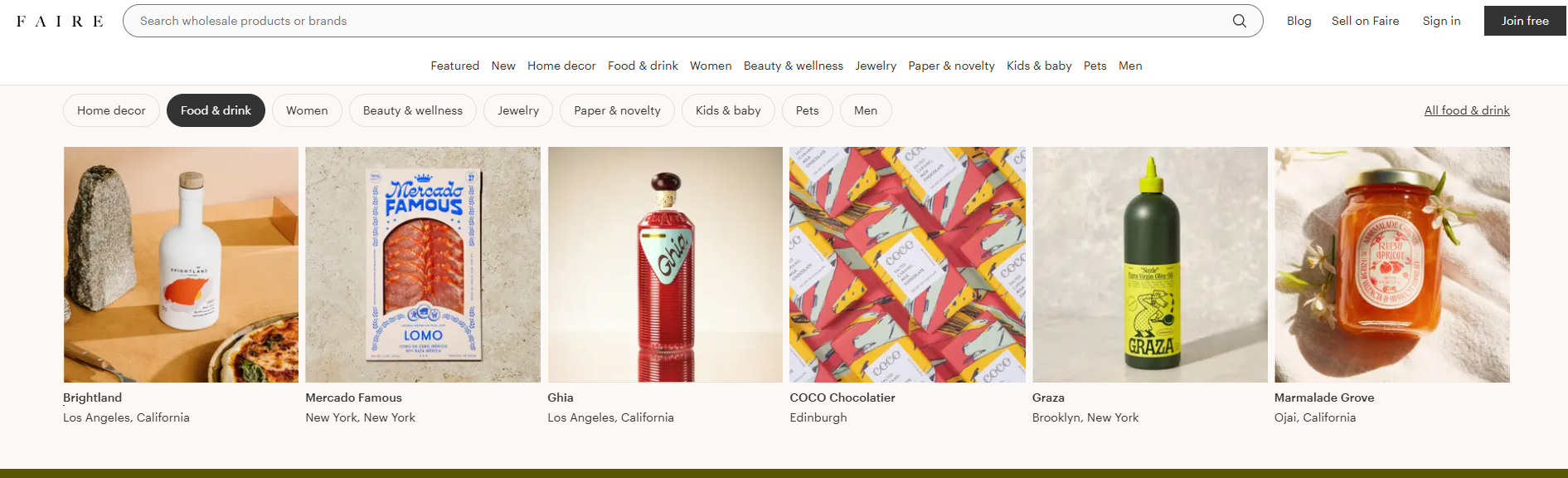
Task: Go to Sell on Faire
Action: [1365, 21]
